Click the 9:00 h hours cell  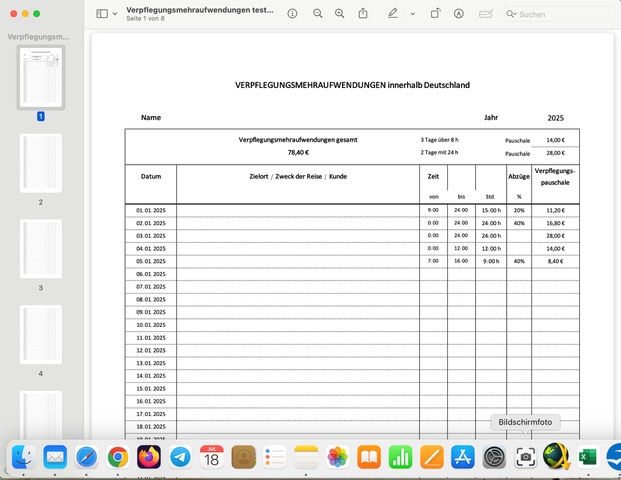coord(491,261)
